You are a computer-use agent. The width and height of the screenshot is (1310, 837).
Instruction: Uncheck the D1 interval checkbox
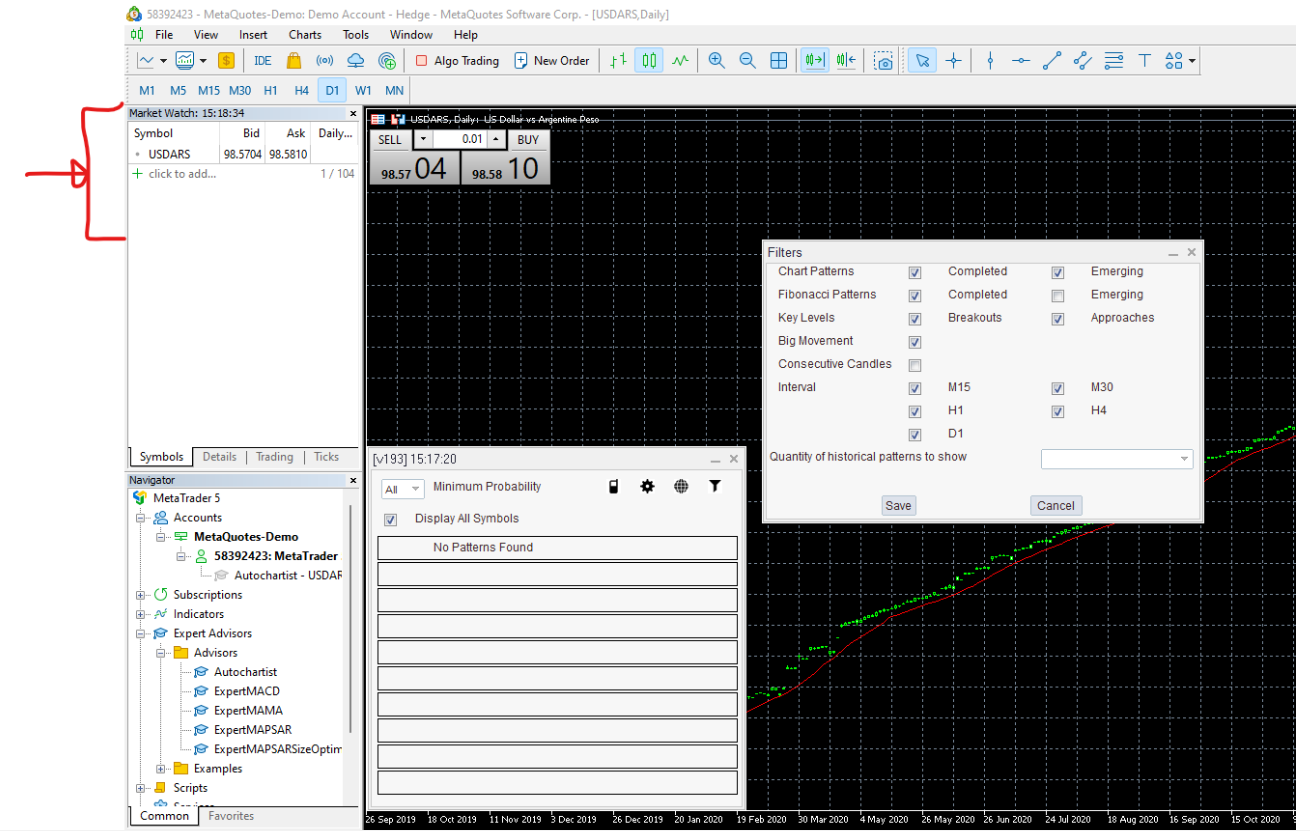tap(915, 435)
